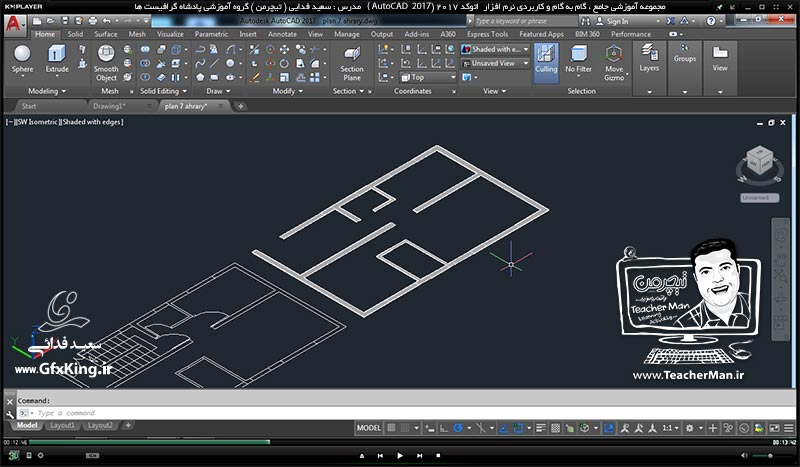Open the Top UCS dropdown in Coordinates
Image resolution: width=800 pixels, height=467 pixels.
[x=428, y=78]
